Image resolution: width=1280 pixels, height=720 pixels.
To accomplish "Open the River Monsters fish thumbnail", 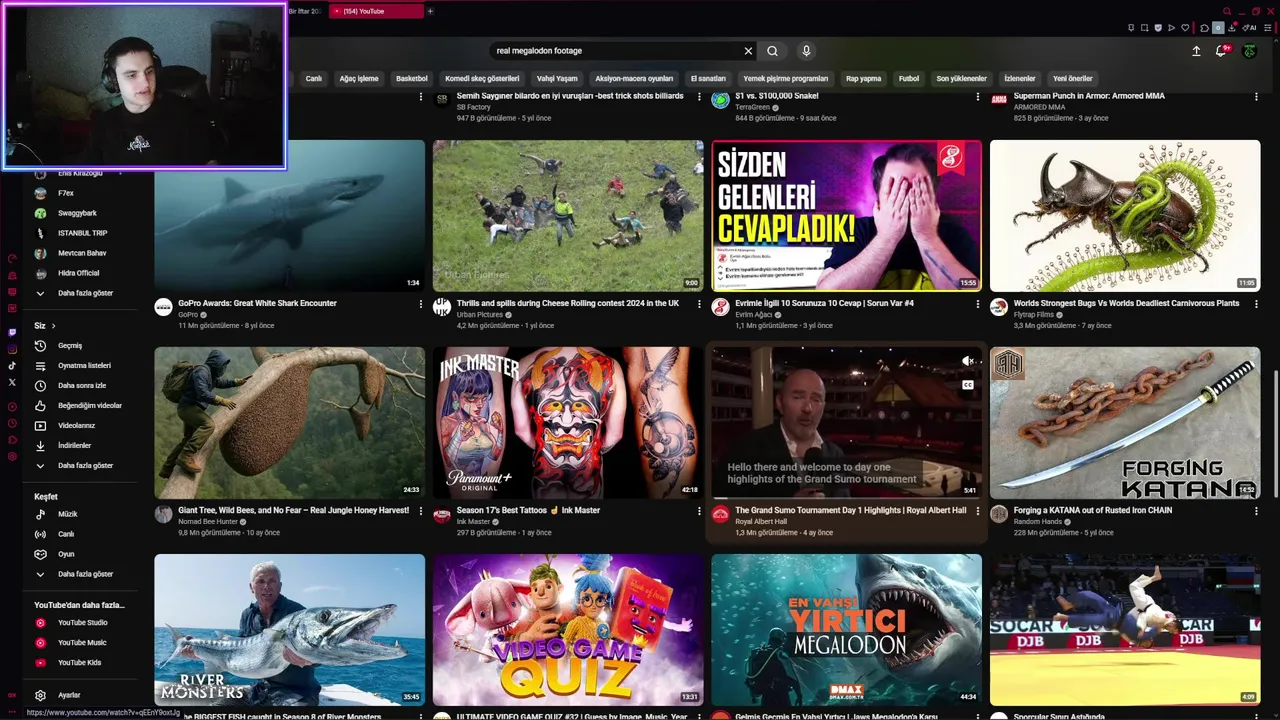I will 290,630.
